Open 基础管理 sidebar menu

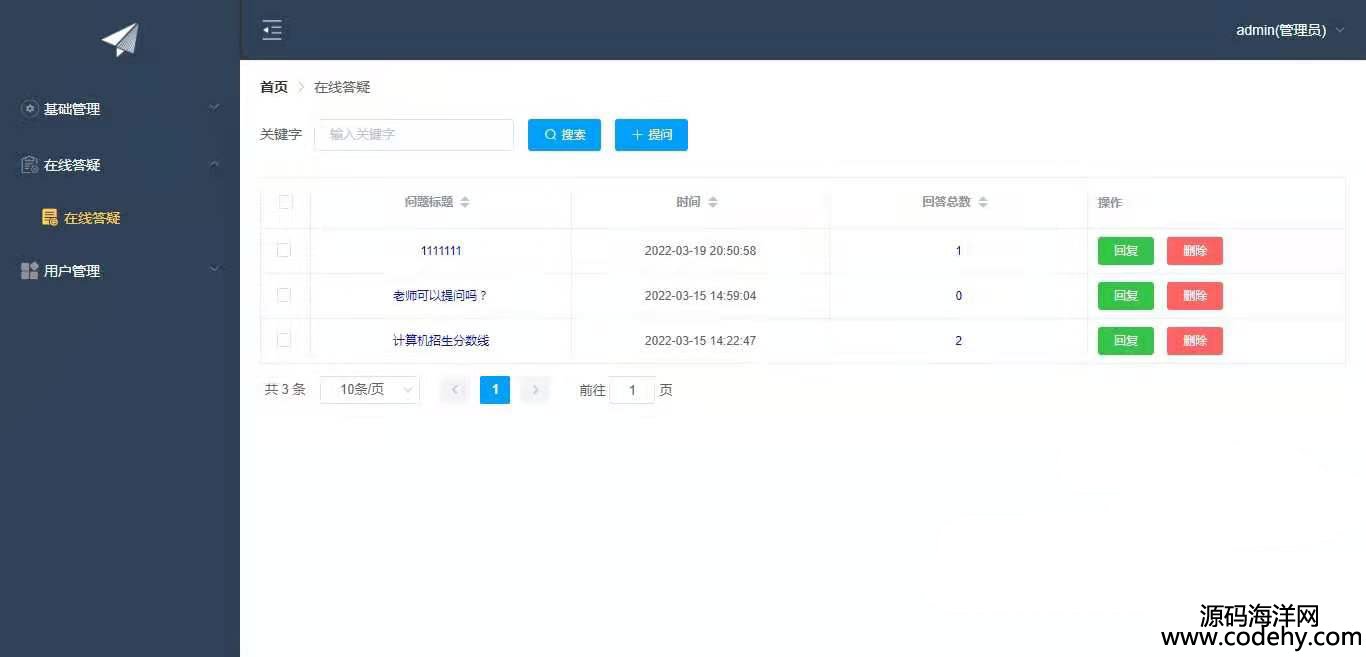click(x=120, y=109)
